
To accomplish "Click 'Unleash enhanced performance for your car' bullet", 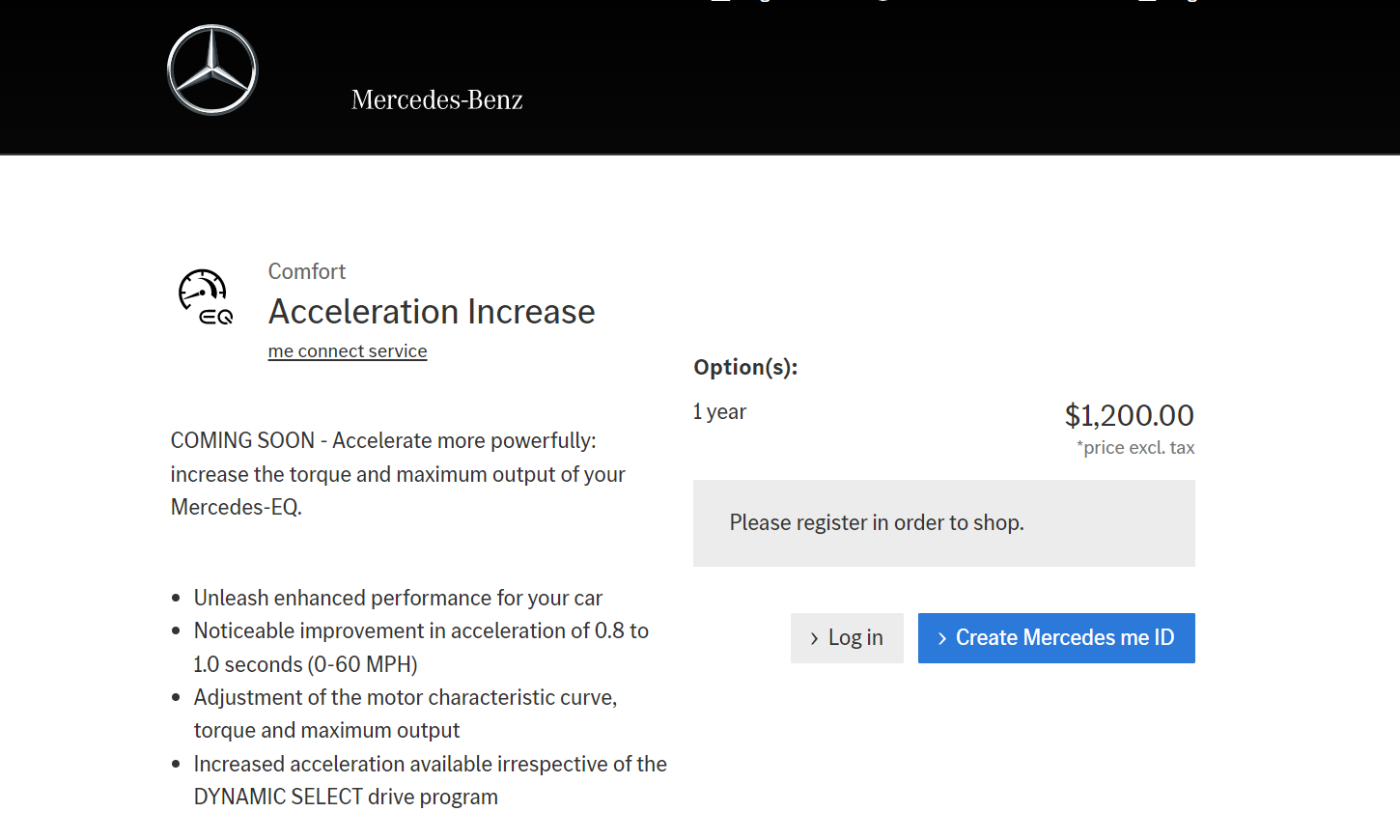I will (398, 599).
